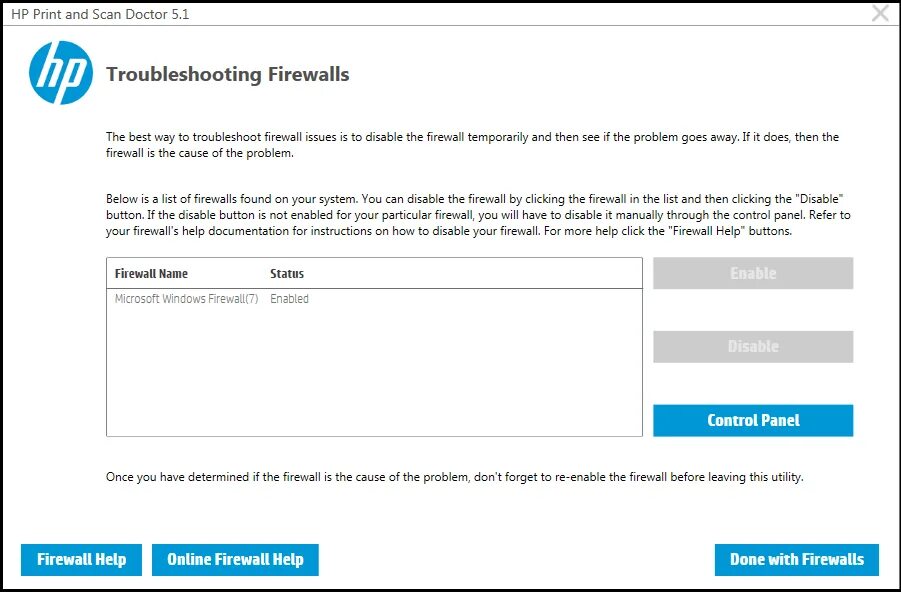Click blank space between Online Firewall Help and Done
This screenshot has height=592, width=901.
[x=515, y=560]
